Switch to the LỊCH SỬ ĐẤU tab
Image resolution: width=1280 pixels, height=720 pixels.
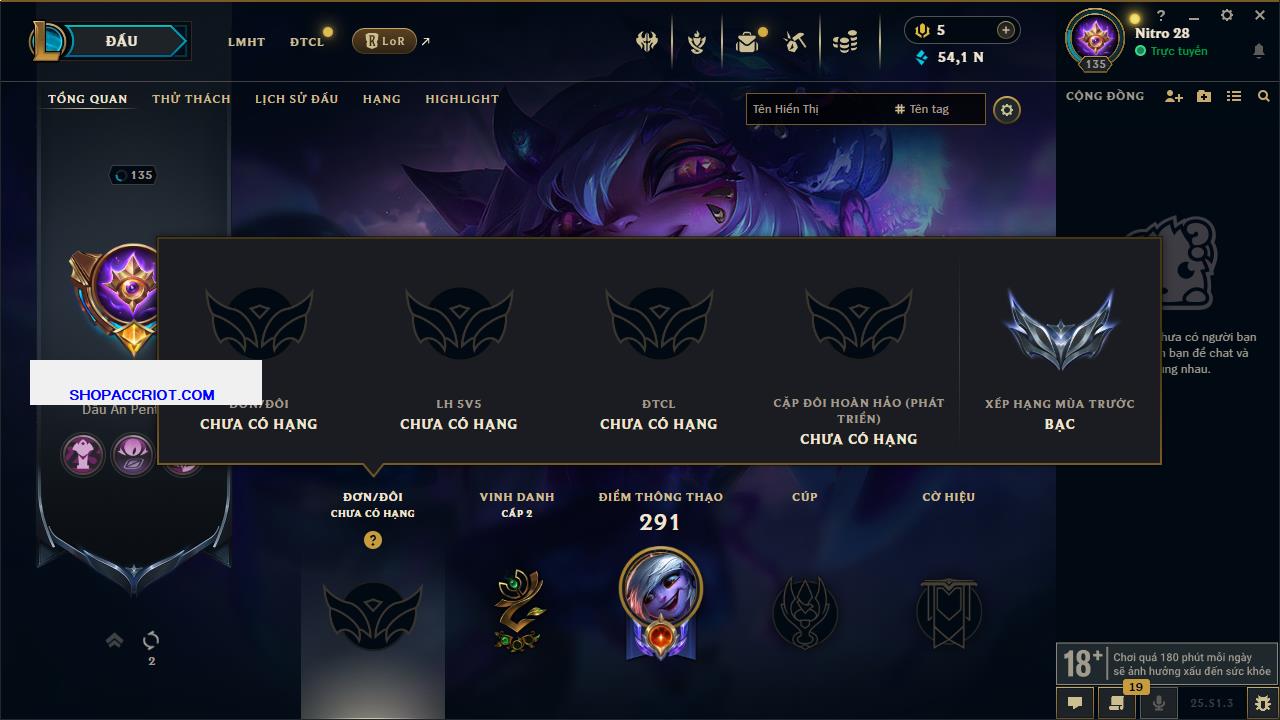pyautogui.click(x=296, y=99)
